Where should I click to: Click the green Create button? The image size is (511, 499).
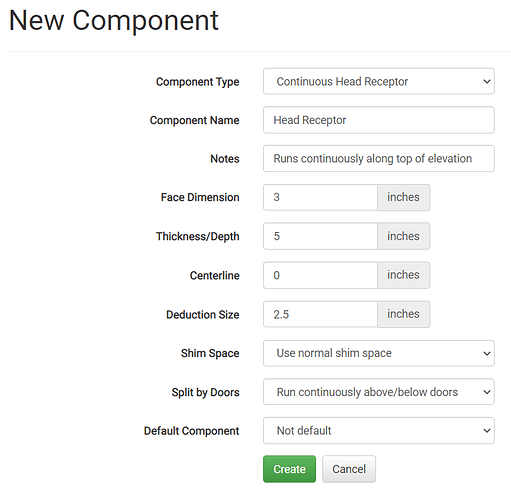pyautogui.click(x=289, y=469)
